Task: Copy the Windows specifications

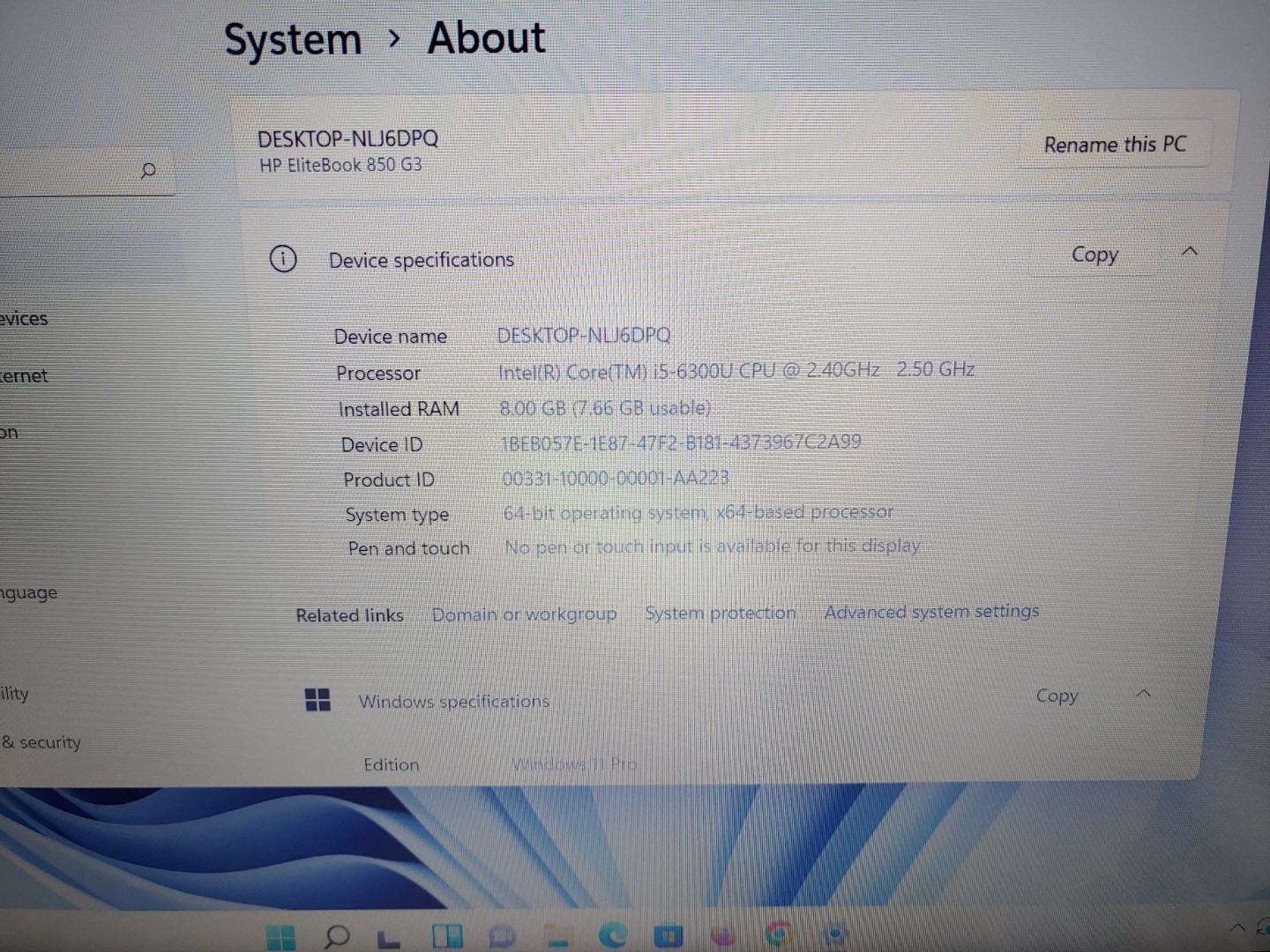Action: (x=1057, y=695)
